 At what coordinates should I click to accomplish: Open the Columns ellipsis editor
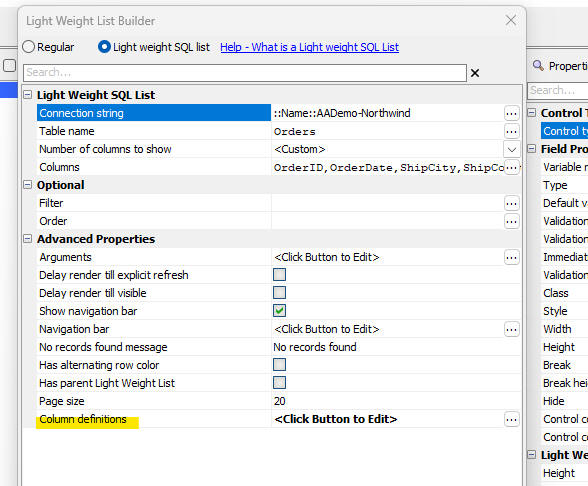[512, 167]
